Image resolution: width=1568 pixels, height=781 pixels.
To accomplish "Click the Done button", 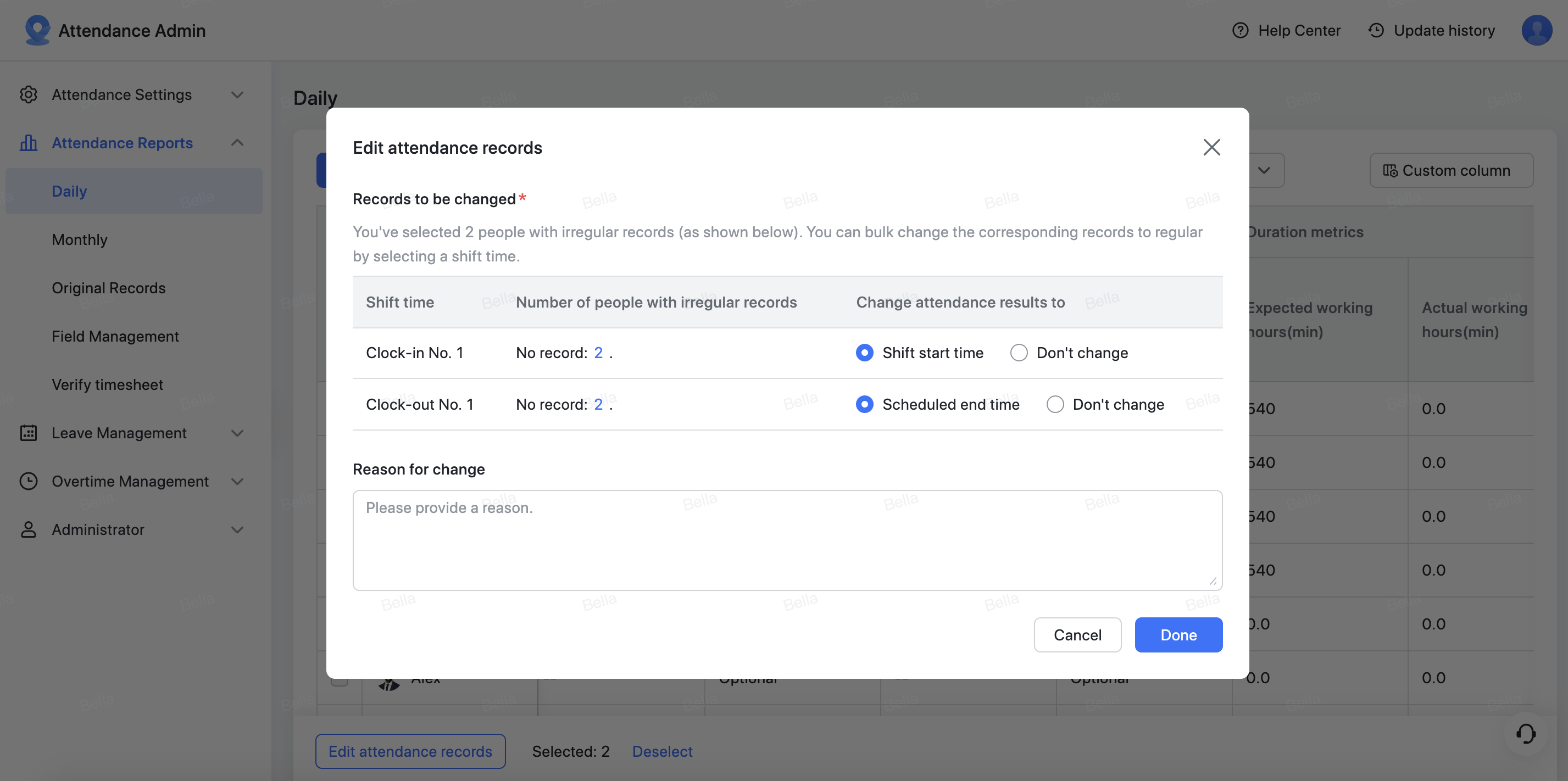I will pyautogui.click(x=1178, y=635).
